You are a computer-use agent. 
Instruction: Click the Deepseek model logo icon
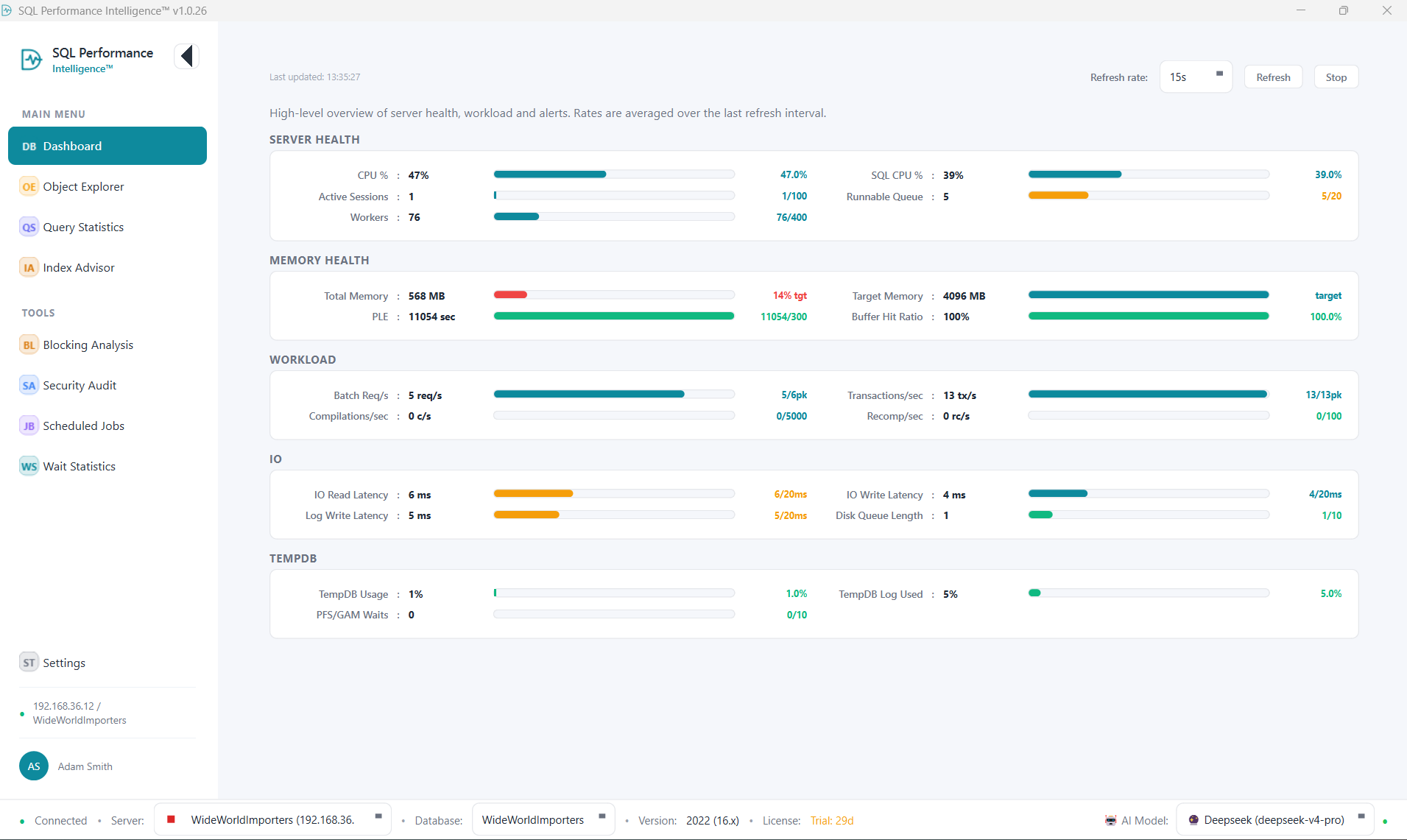pyautogui.click(x=1193, y=819)
